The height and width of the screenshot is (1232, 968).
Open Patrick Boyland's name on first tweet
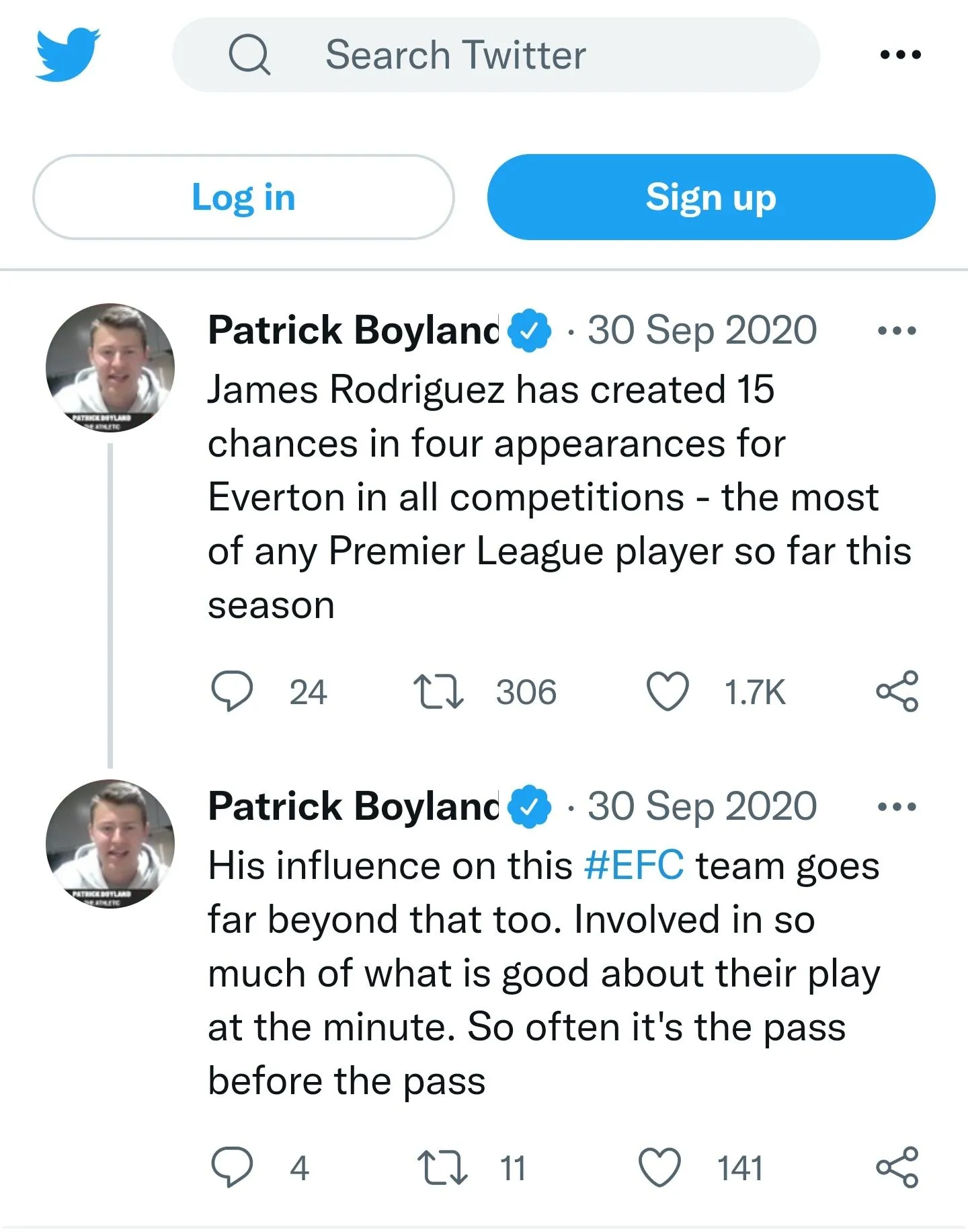coord(354,330)
